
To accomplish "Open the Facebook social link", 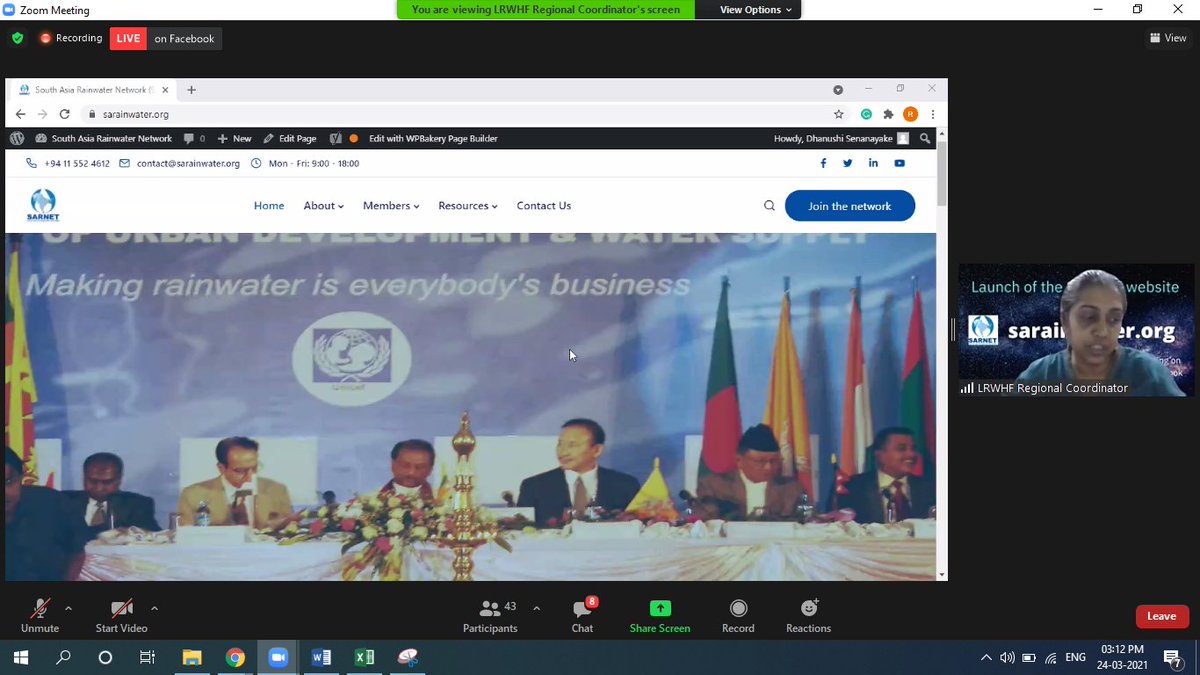I will [823, 163].
